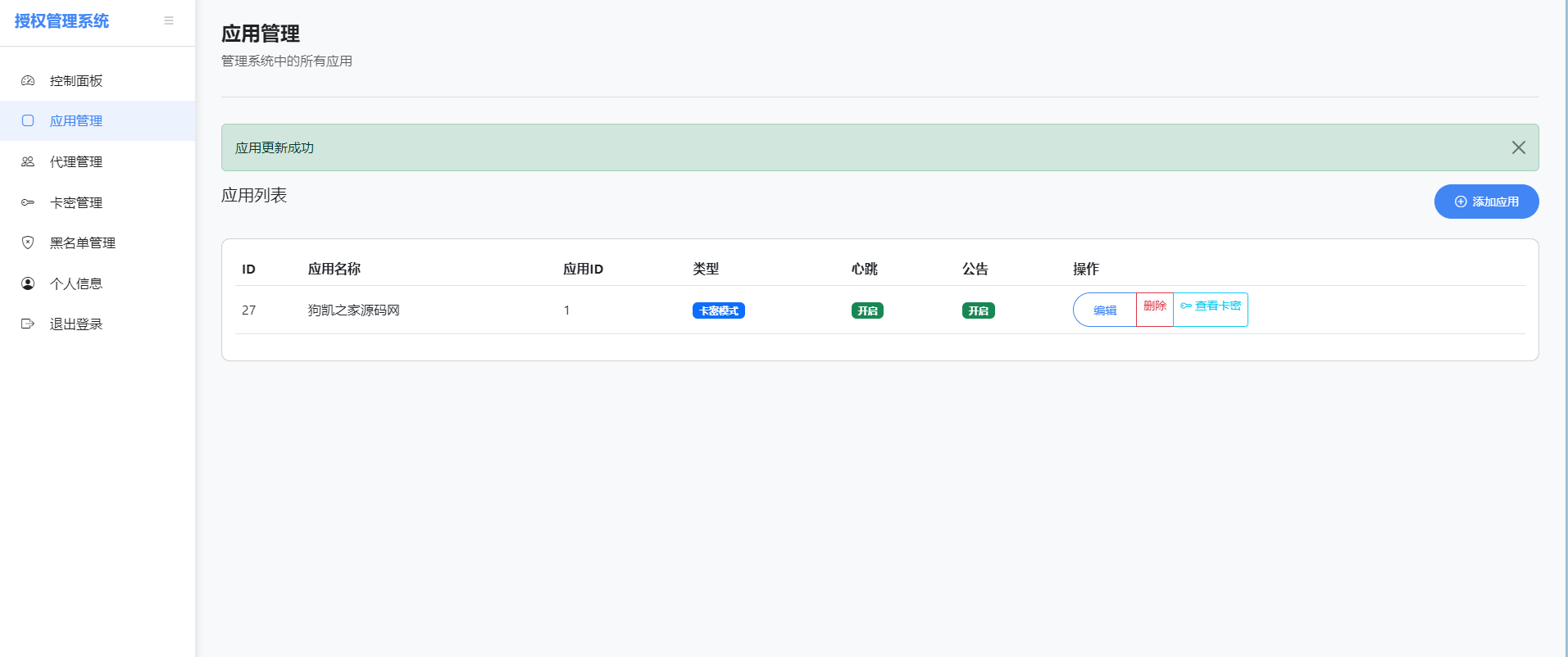This screenshot has height=657, width=1568.
Task: Click the heartbeat 开启 status badge
Action: click(867, 310)
